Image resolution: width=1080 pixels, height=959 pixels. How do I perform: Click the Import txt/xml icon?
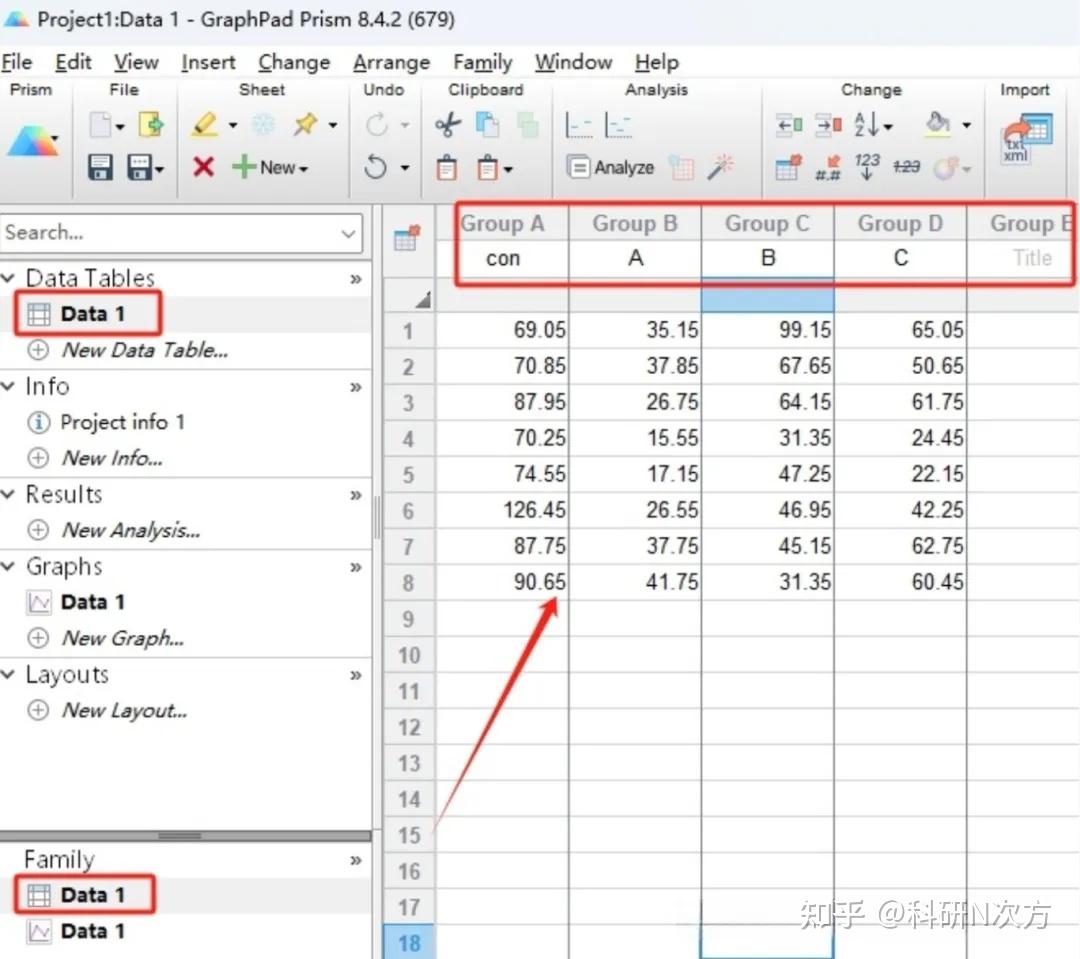click(x=1027, y=138)
